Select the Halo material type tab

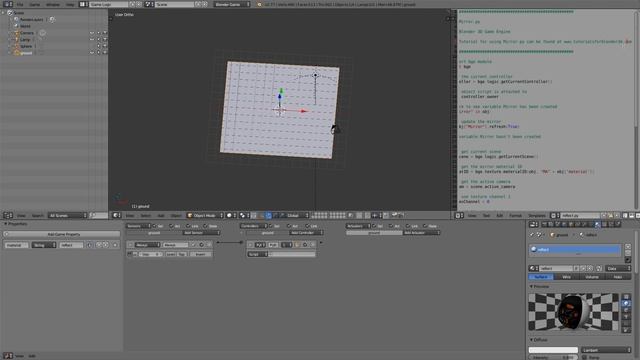pyautogui.click(x=618, y=277)
